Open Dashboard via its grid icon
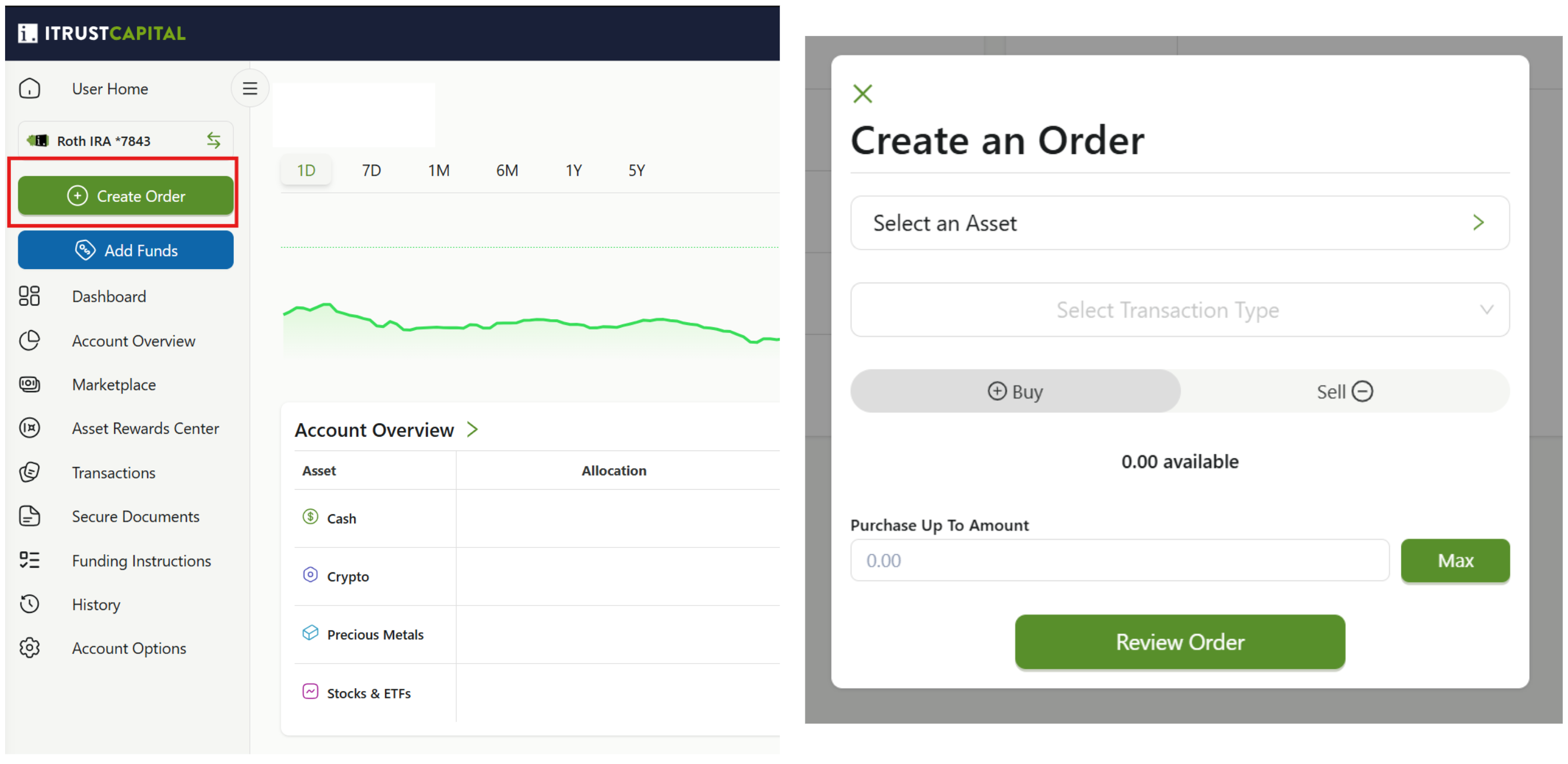 [29, 296]
